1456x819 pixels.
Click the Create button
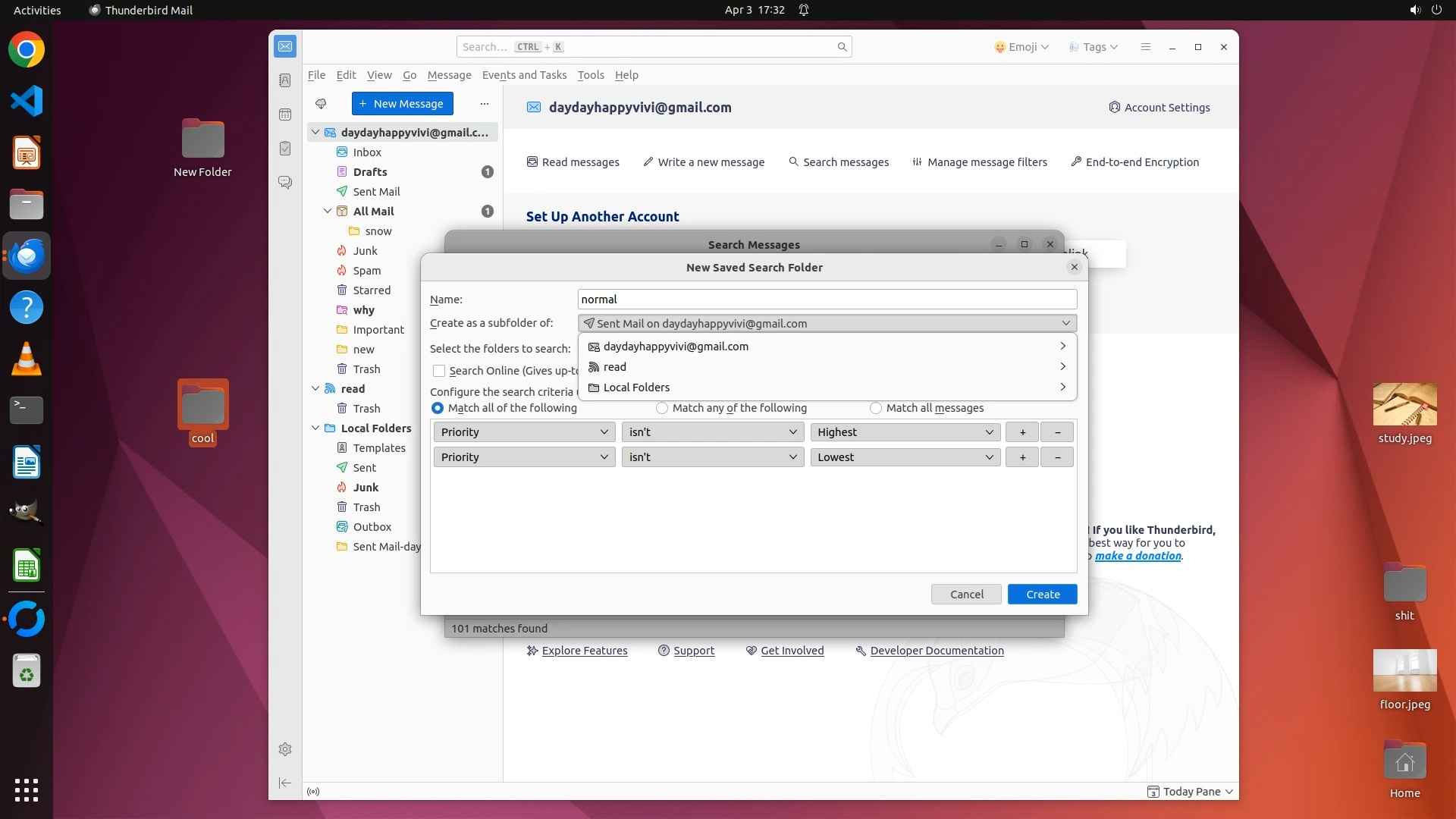[x=1042, y=595]
